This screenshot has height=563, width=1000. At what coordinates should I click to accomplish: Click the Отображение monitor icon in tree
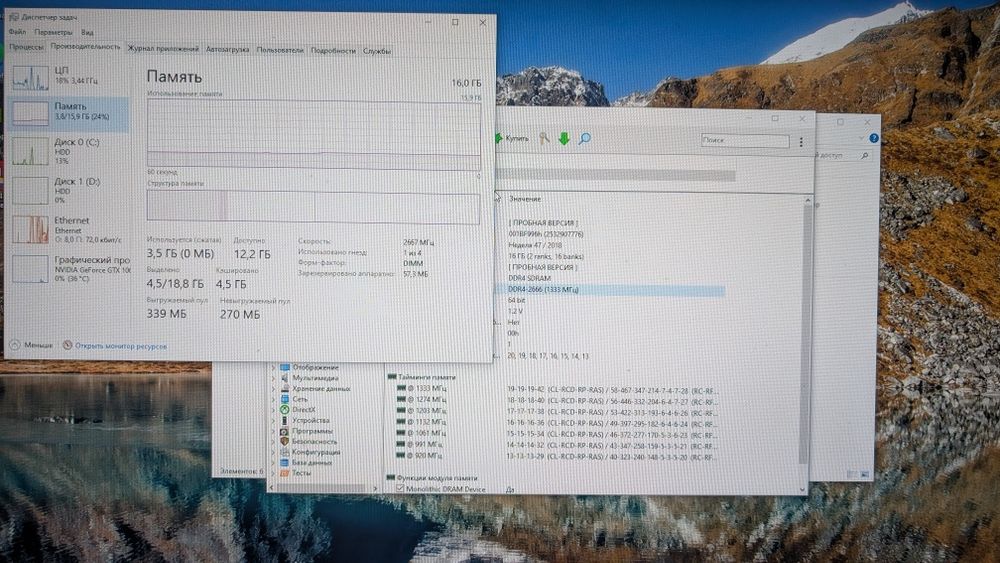[x=284, y=367]
